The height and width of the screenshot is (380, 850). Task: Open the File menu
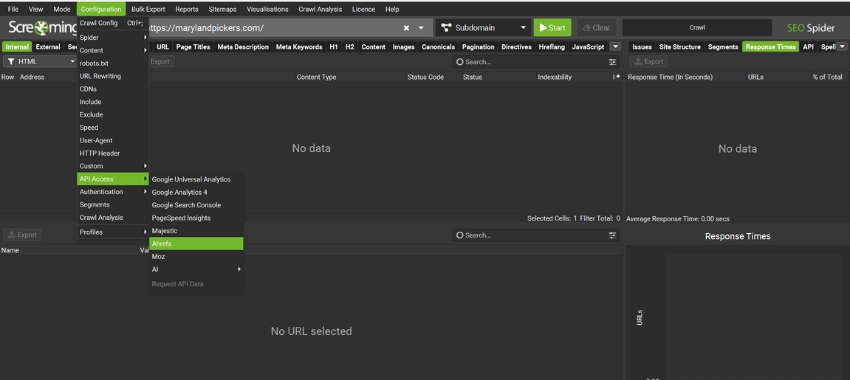coord(12,9)
